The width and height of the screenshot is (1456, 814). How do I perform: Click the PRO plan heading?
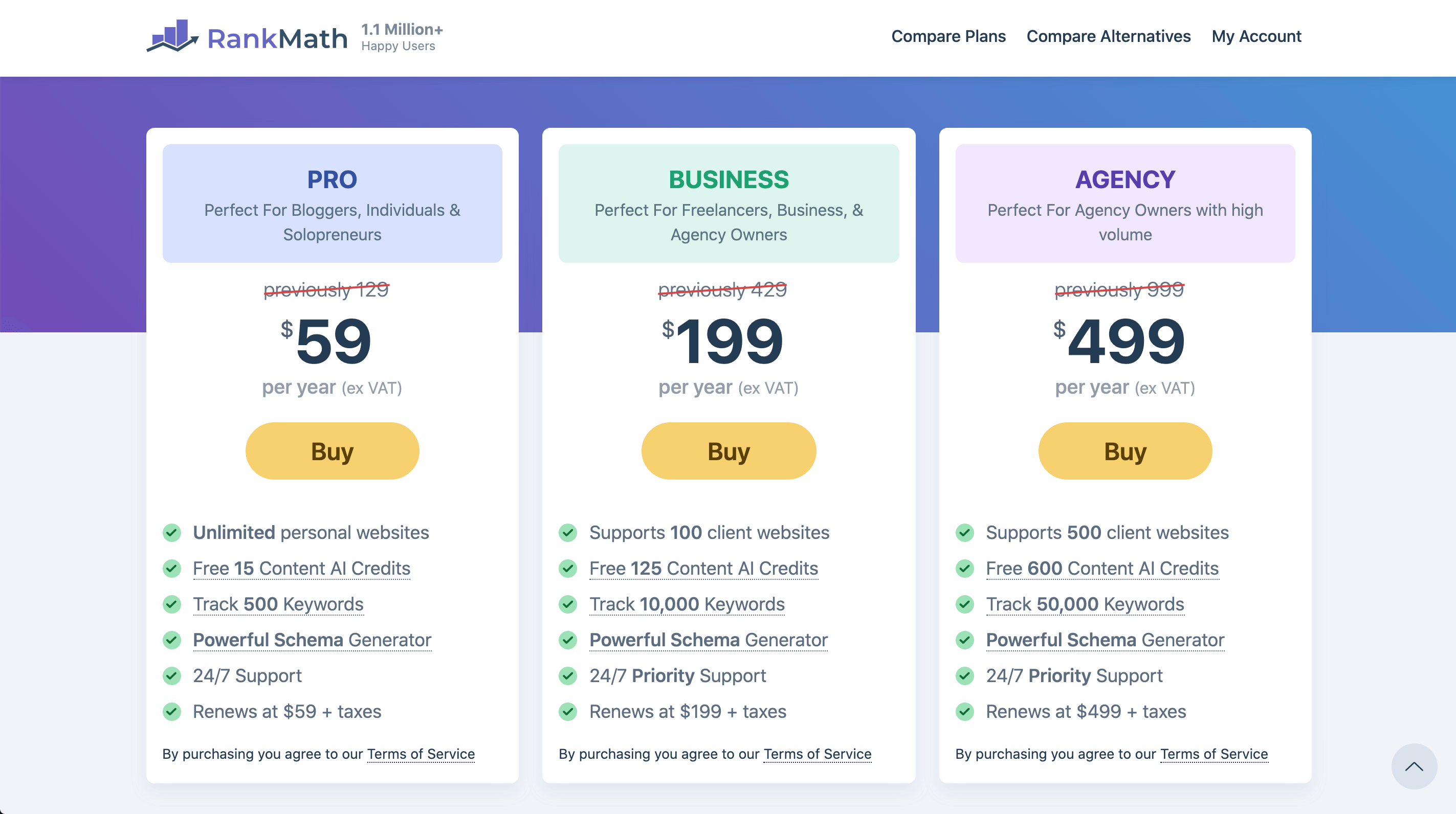pyautogui.click(x=333, y=179)
